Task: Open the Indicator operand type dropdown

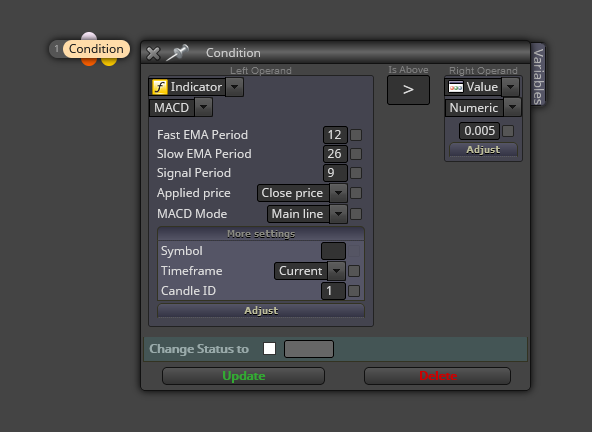Action: click(234, 87)
